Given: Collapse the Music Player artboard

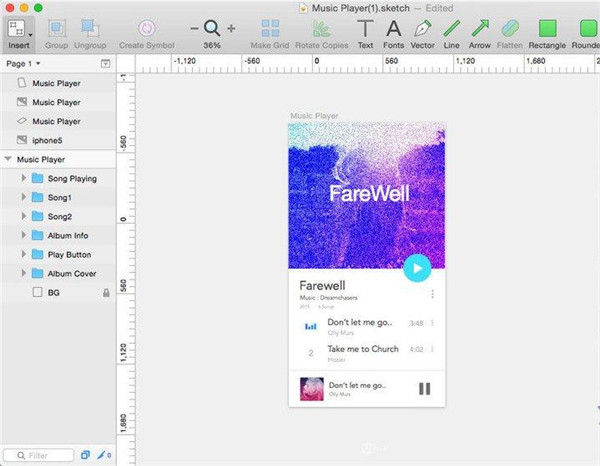Looking at the screenshot, I should pyautogui.click(x=9, y=159).
